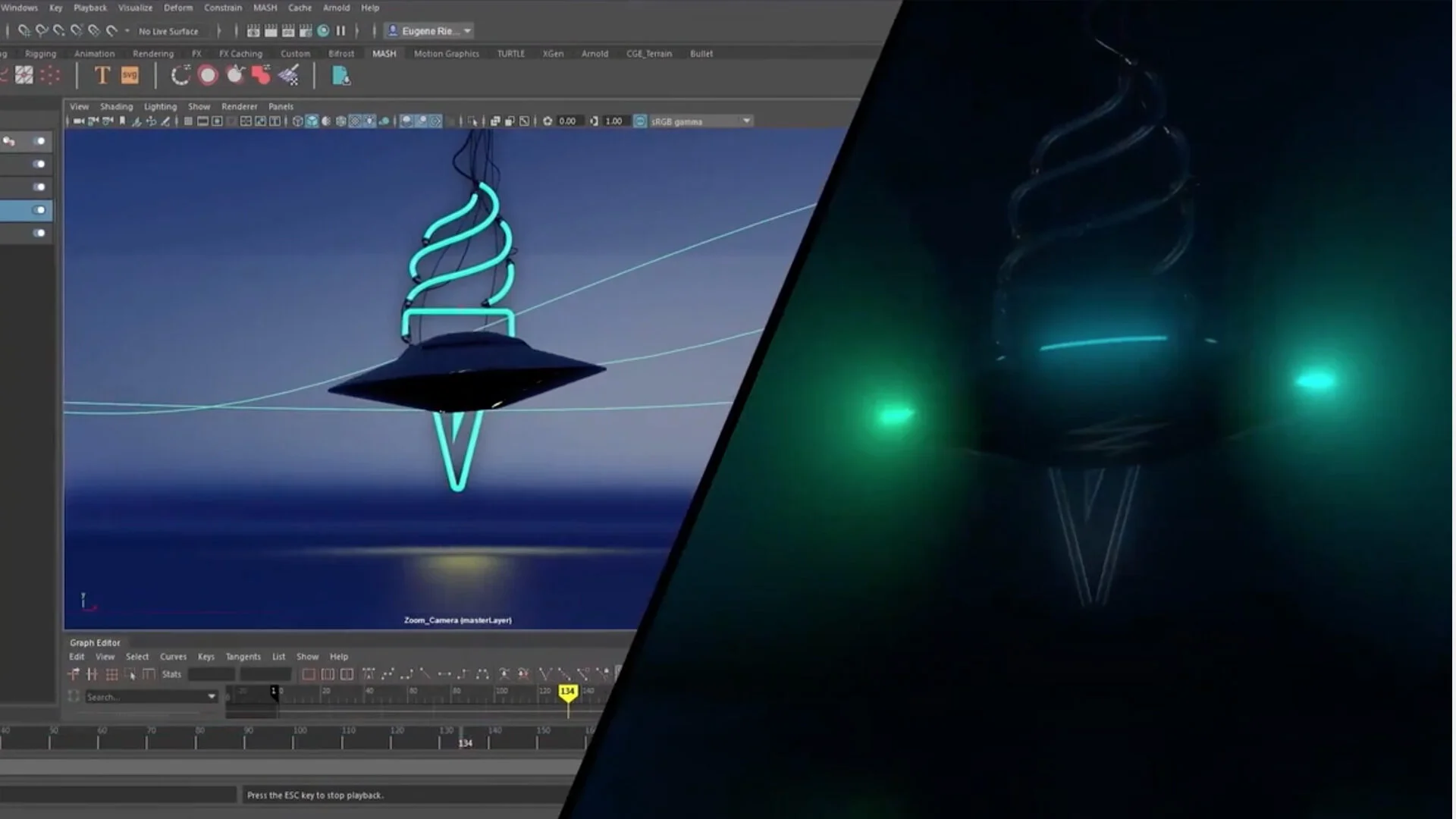Click the orange SVG shelf icon

click(x=130, y=75)
